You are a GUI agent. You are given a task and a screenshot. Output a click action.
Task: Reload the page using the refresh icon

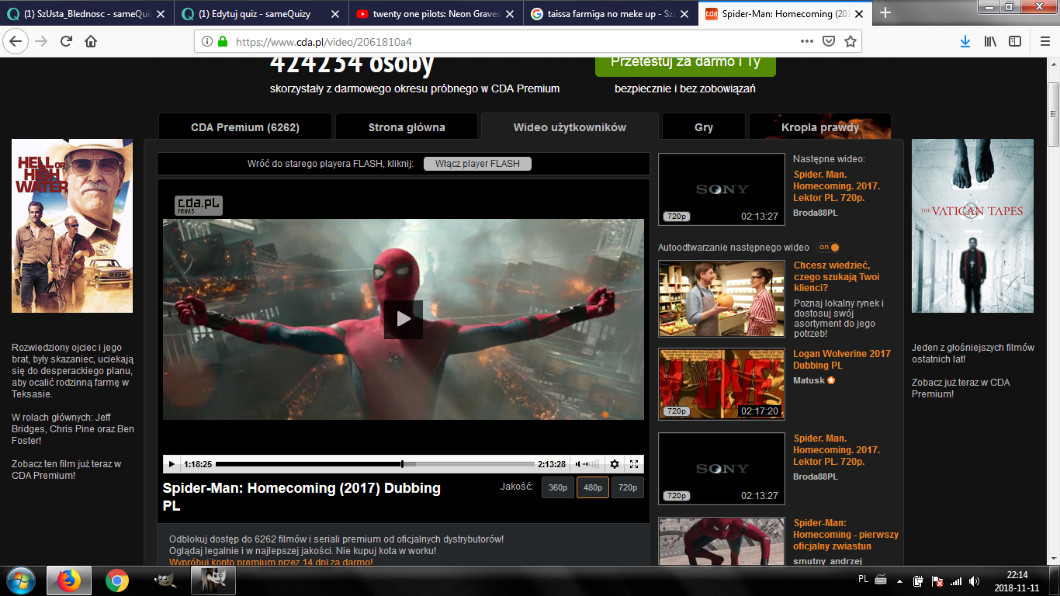(x=66, y=41)
